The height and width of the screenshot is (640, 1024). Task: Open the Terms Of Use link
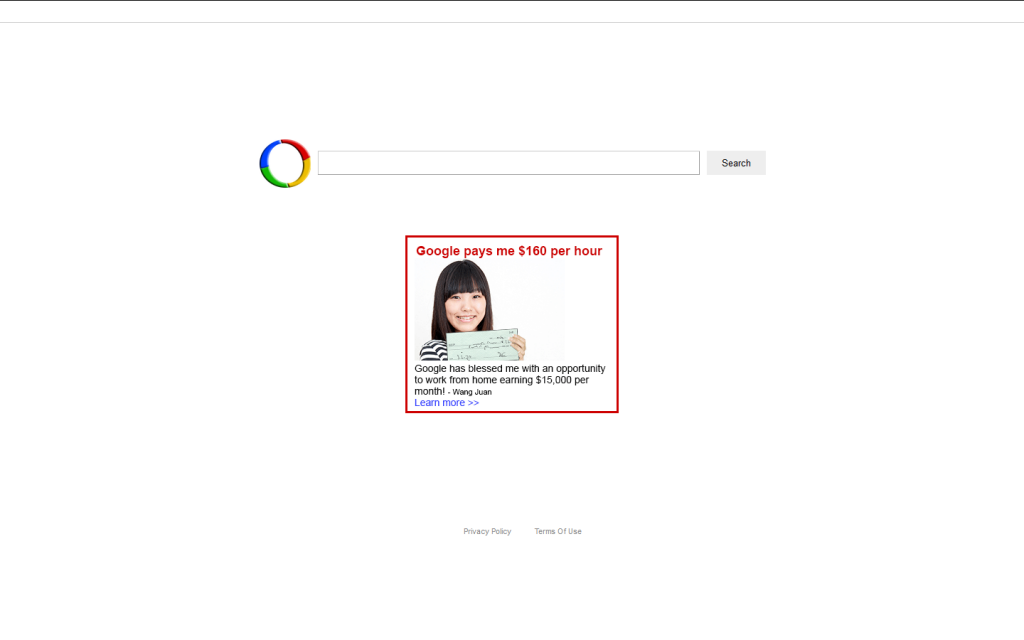pyautogui.click(x=558, y=532)
